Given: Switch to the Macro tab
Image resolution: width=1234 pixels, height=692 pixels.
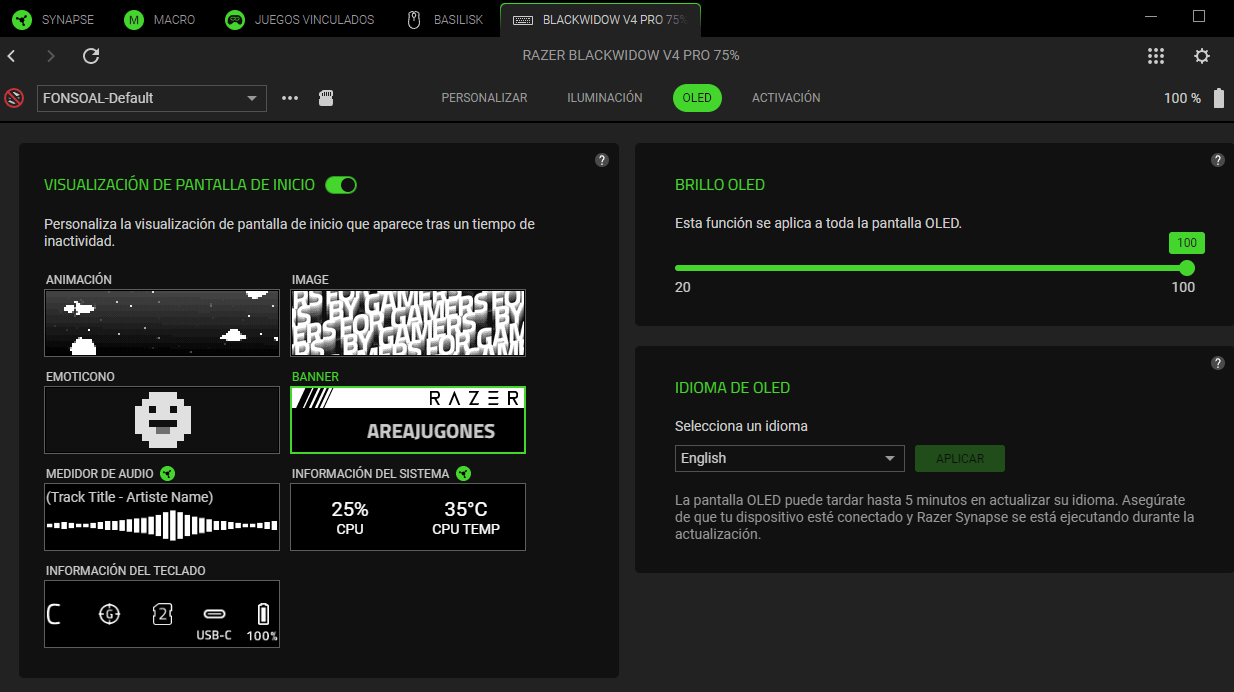Looking at the screenshot, I should point(161,19).
